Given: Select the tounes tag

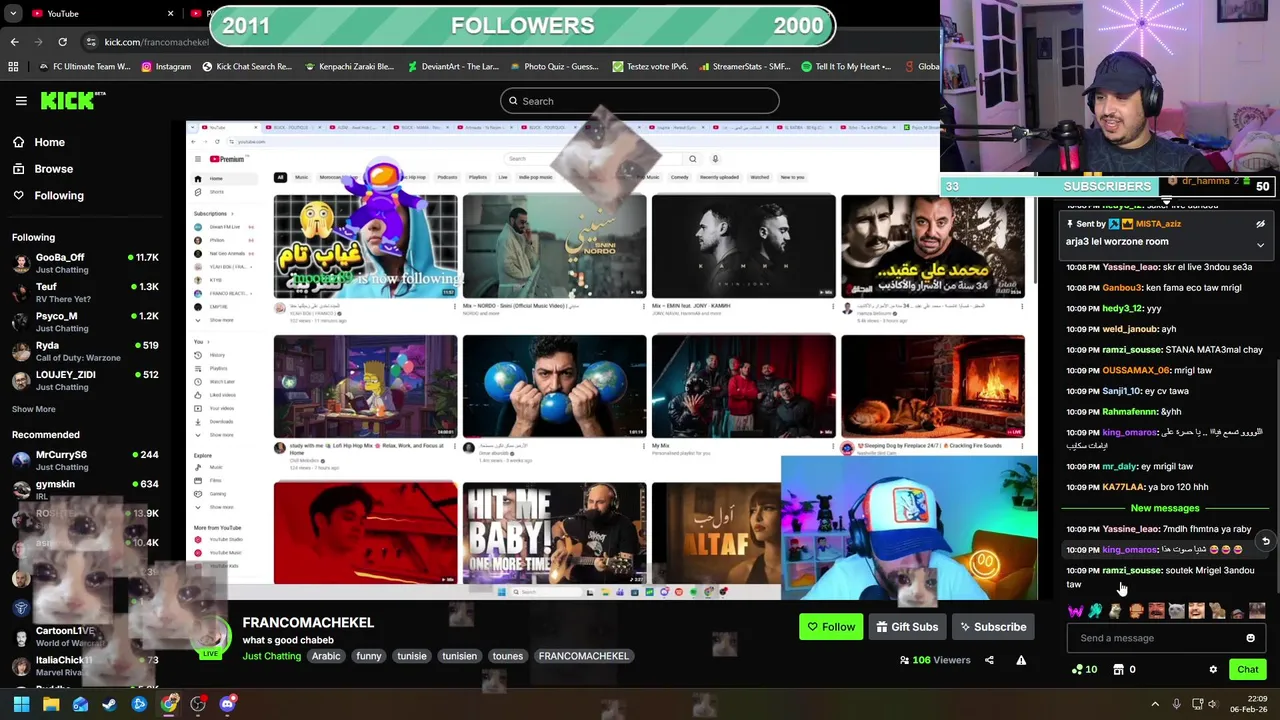Looking at the screenshot, I should coord(508,656).
